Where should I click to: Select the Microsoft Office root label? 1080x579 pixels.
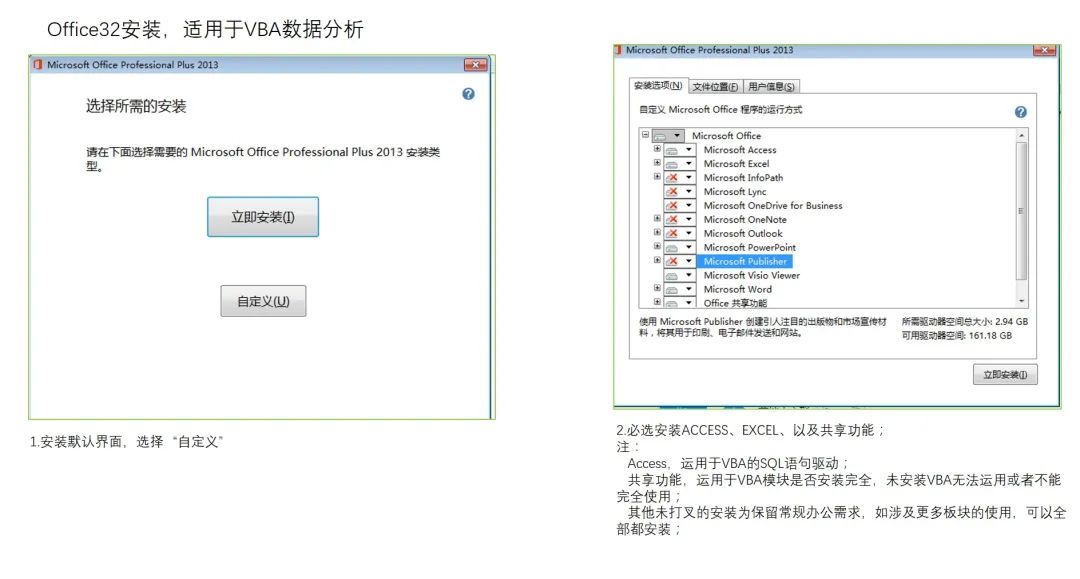(726, 136)
